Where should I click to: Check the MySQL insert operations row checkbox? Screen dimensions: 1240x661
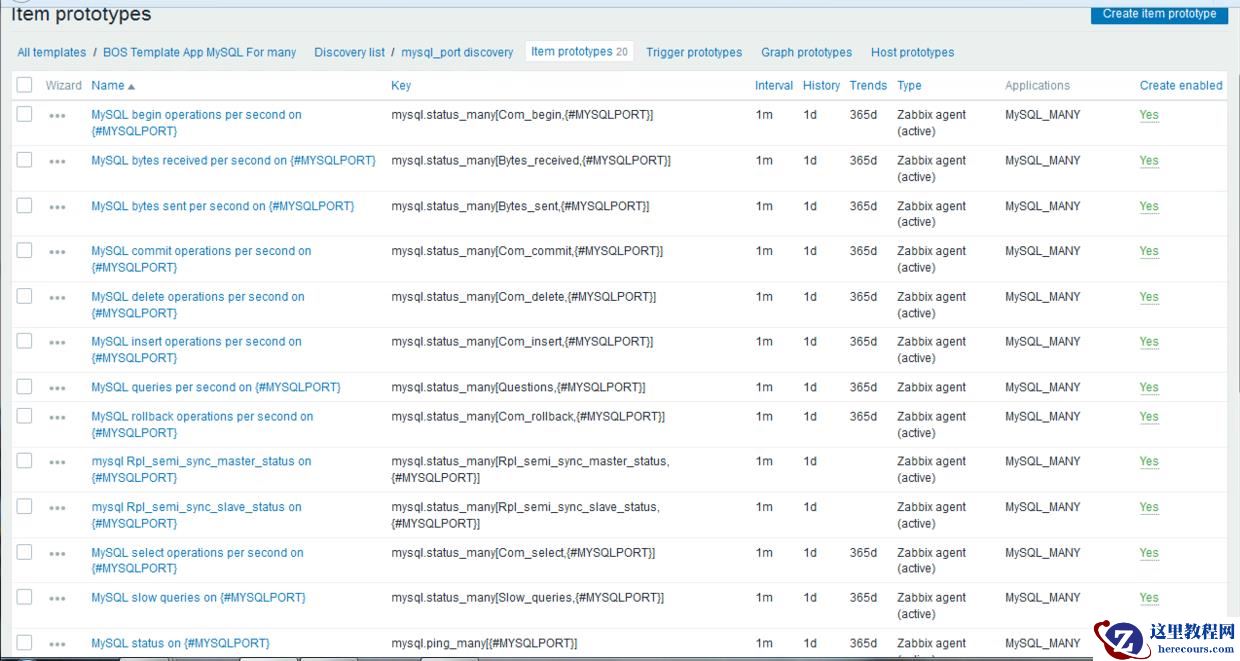pos(24,341)
